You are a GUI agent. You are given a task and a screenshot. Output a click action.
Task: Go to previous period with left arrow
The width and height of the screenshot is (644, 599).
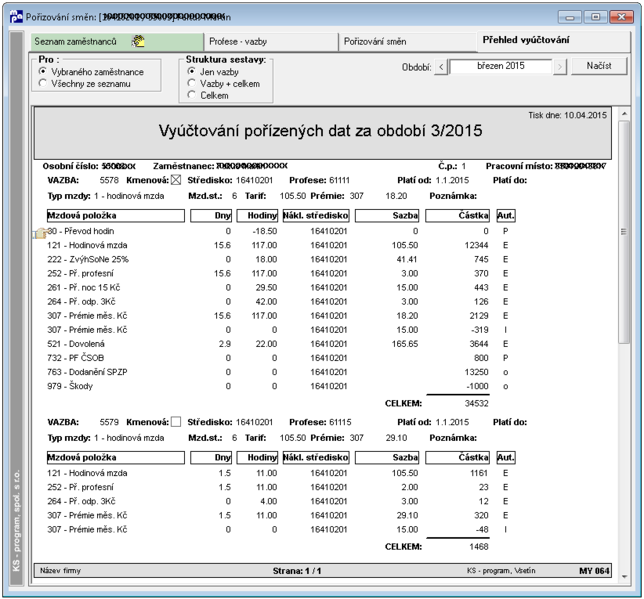(x=441, y=67)
